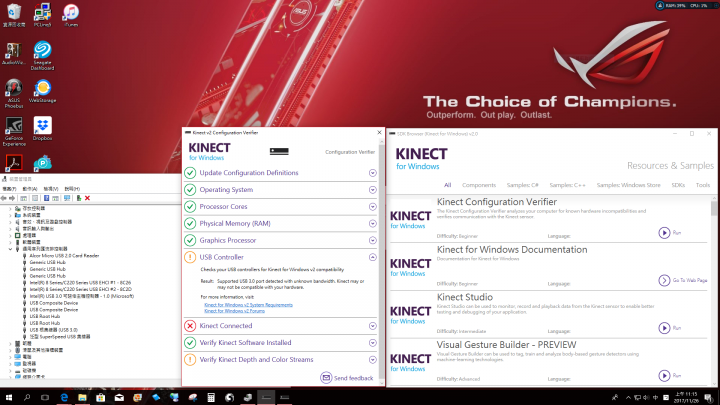The height and width of the screenshot is (405, 720).
Task: Open the 檔案(F) menu in Device Manager
Action: [x=9, y=189]
